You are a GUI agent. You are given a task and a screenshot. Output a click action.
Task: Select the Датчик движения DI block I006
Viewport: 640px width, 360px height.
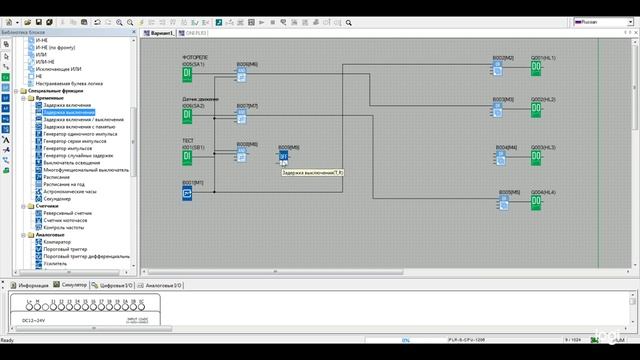(187, 116)
